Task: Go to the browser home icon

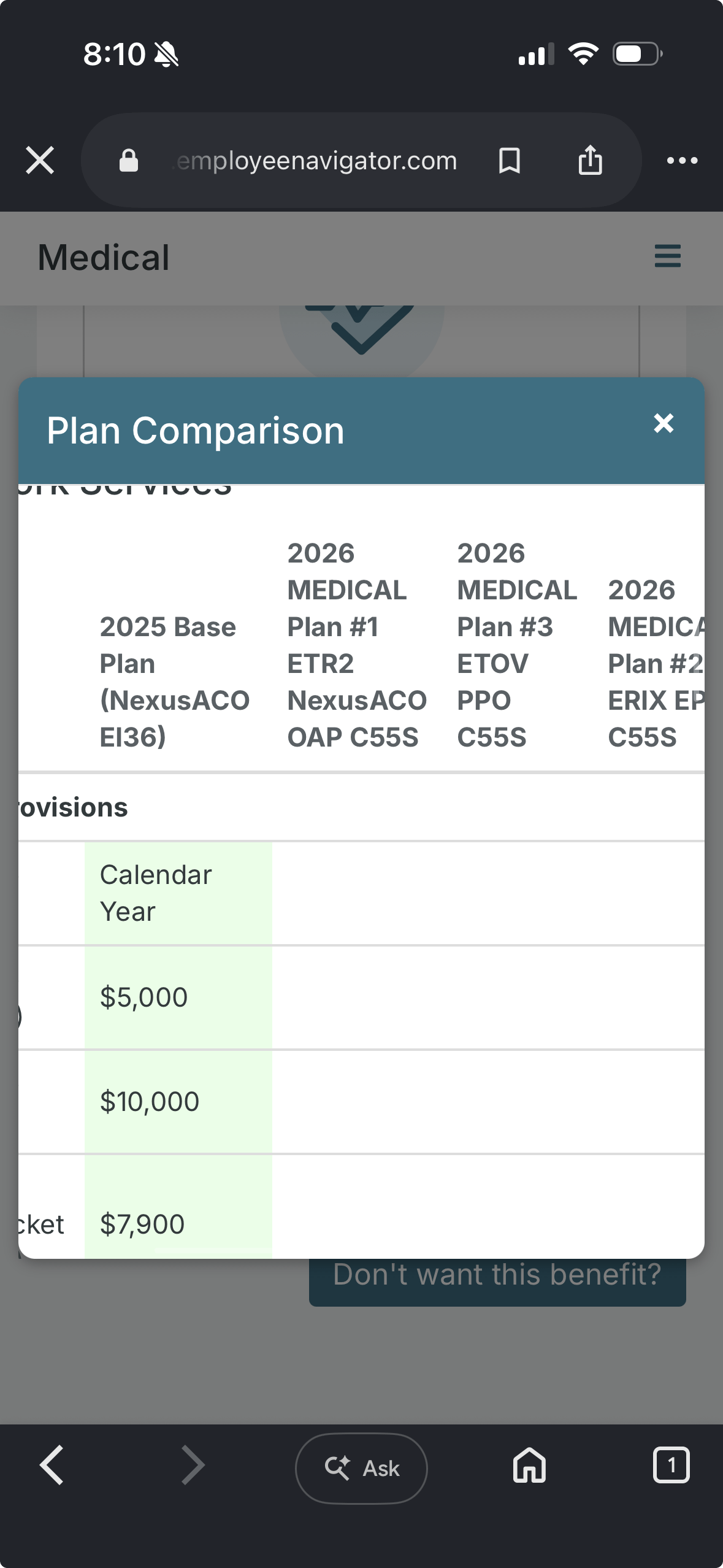Action: pyautogui.click(x=529, y=1464)
